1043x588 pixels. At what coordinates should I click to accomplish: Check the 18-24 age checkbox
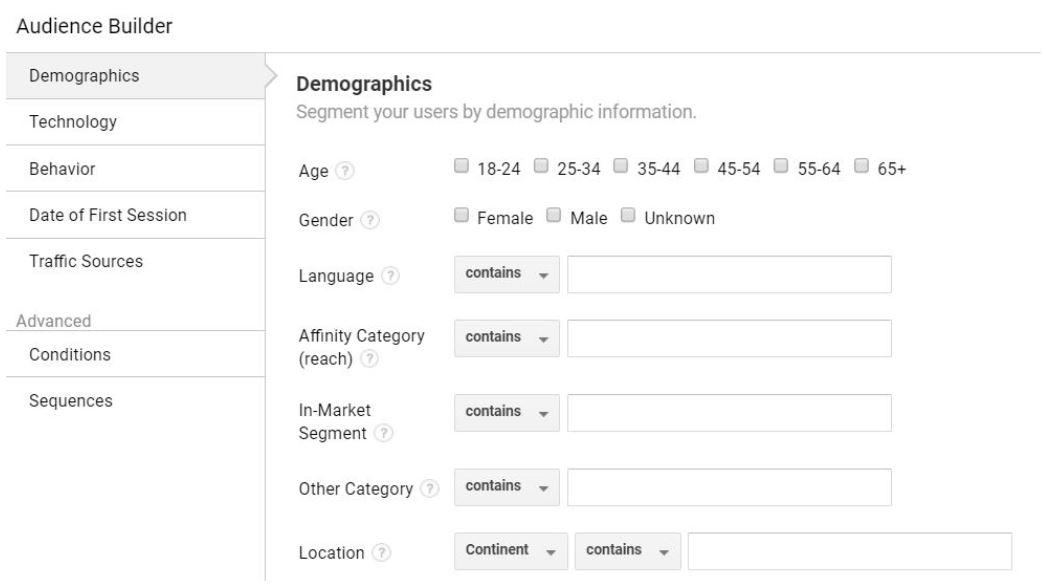tap(461, 166)
